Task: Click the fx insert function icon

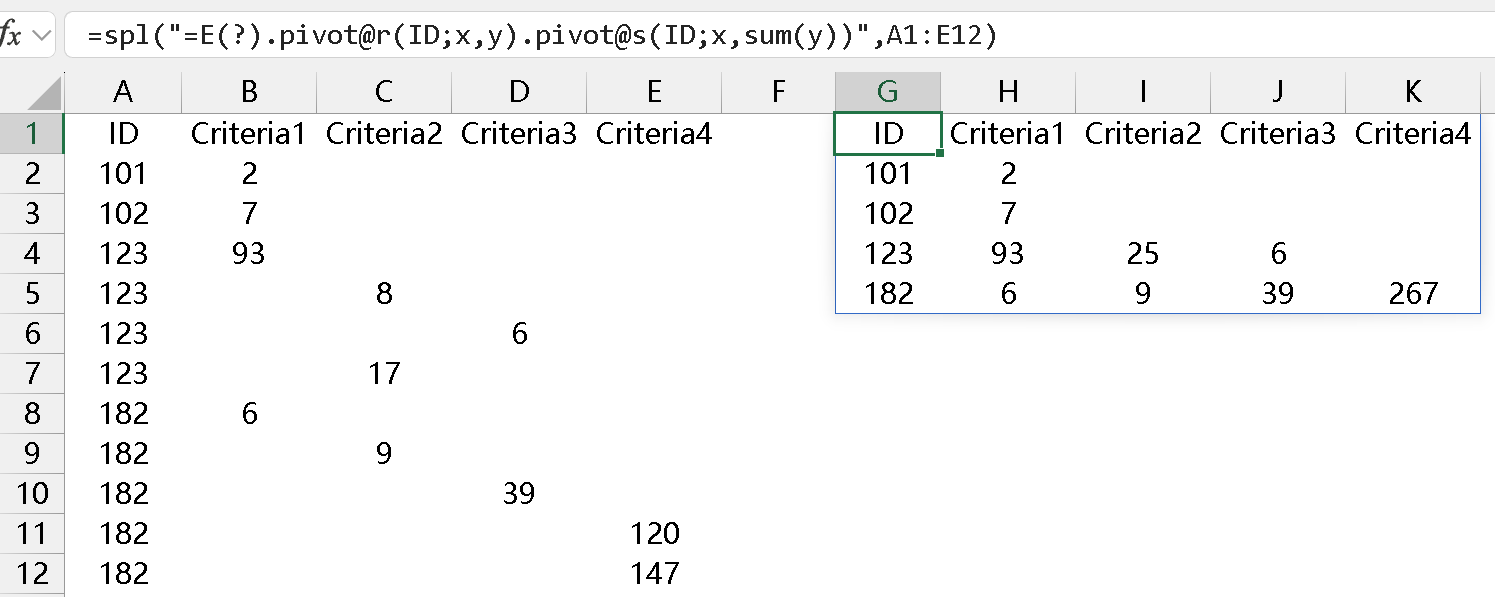Action: tap(10, 36)
